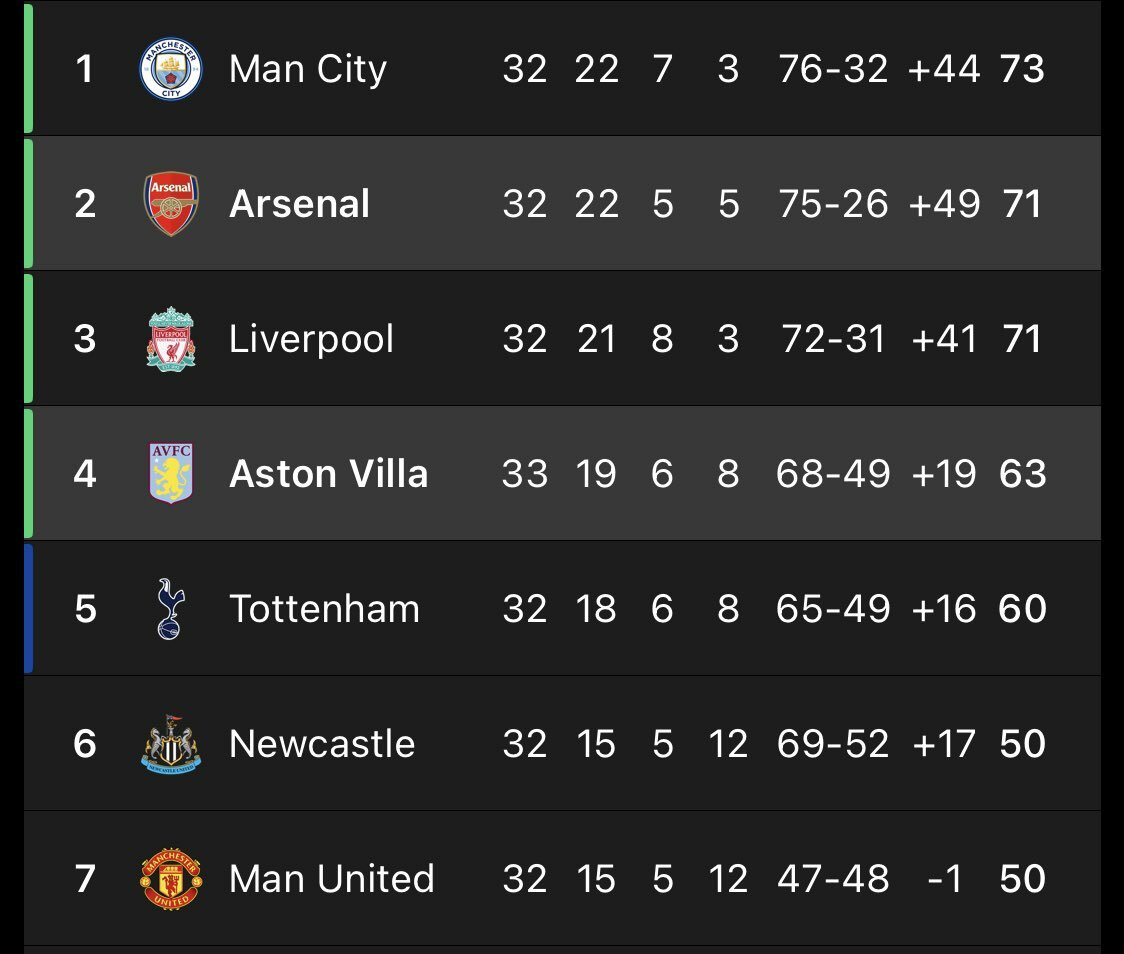This screenshot has height=954, width=1124.
Task: Click the Aston Villa AVFC crest
Action: point(171,473)
